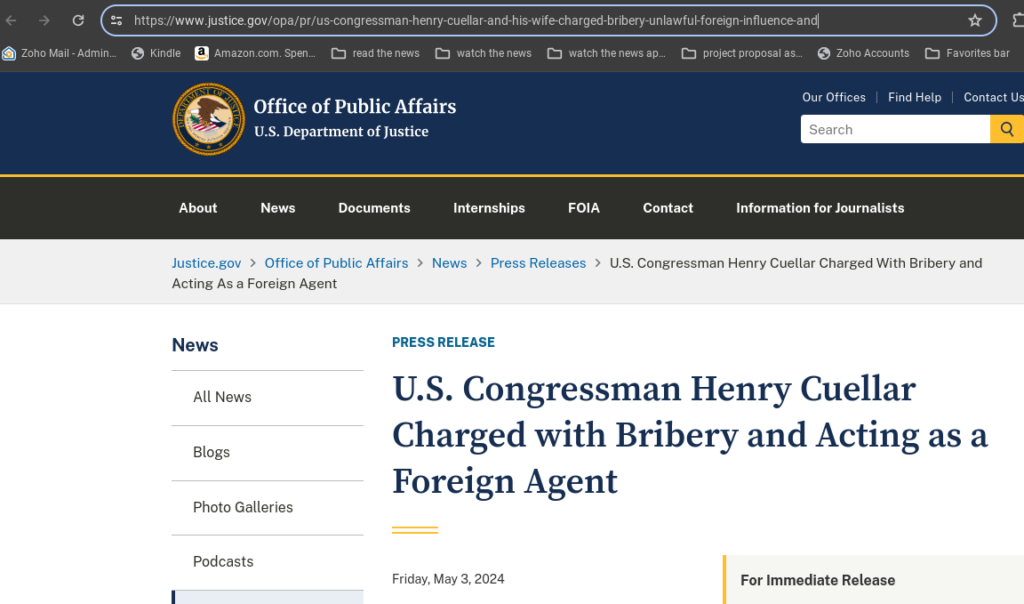Open the FOIA navigation menu item

[583, 208]
